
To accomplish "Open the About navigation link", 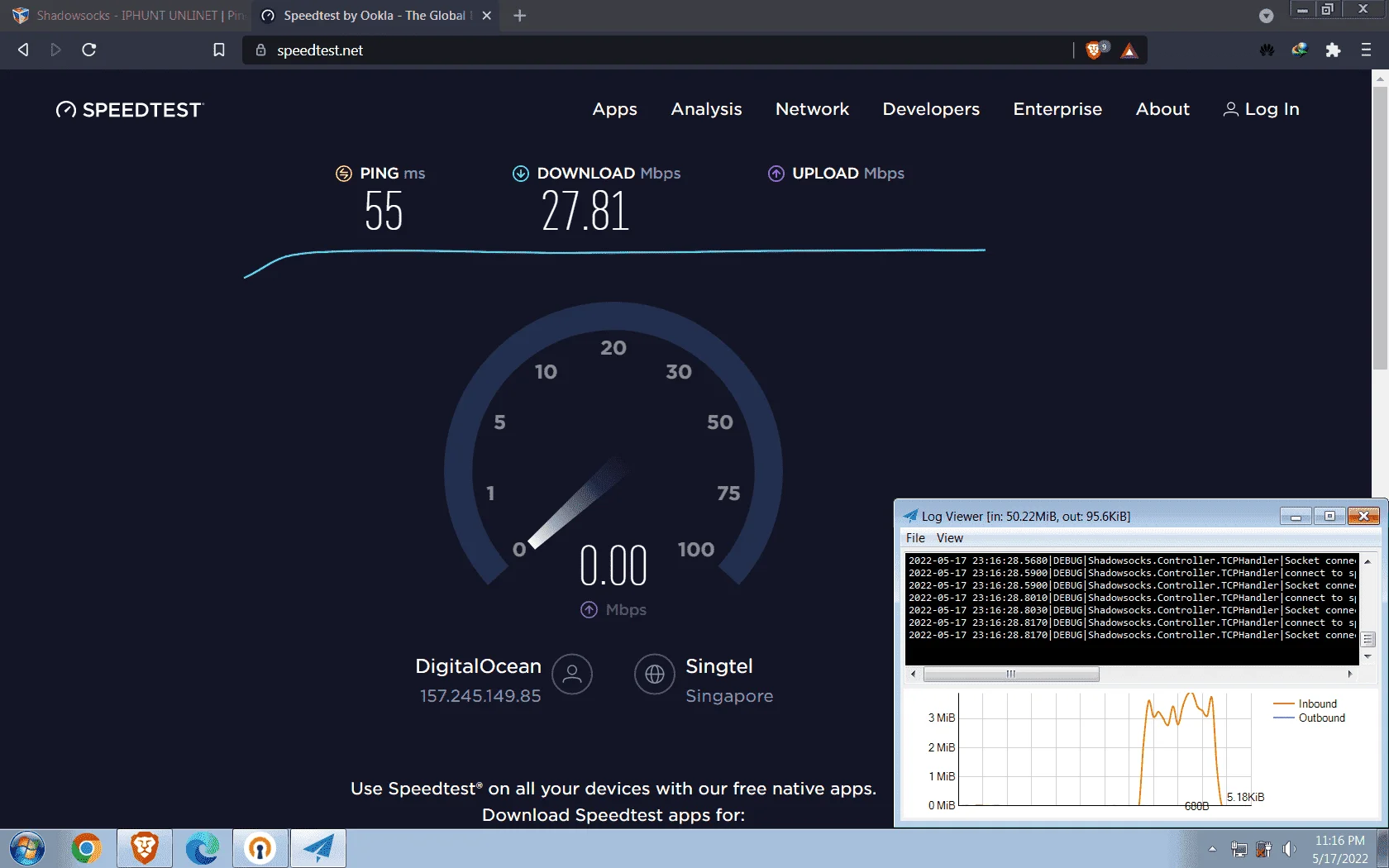I will pos(1162,109).
